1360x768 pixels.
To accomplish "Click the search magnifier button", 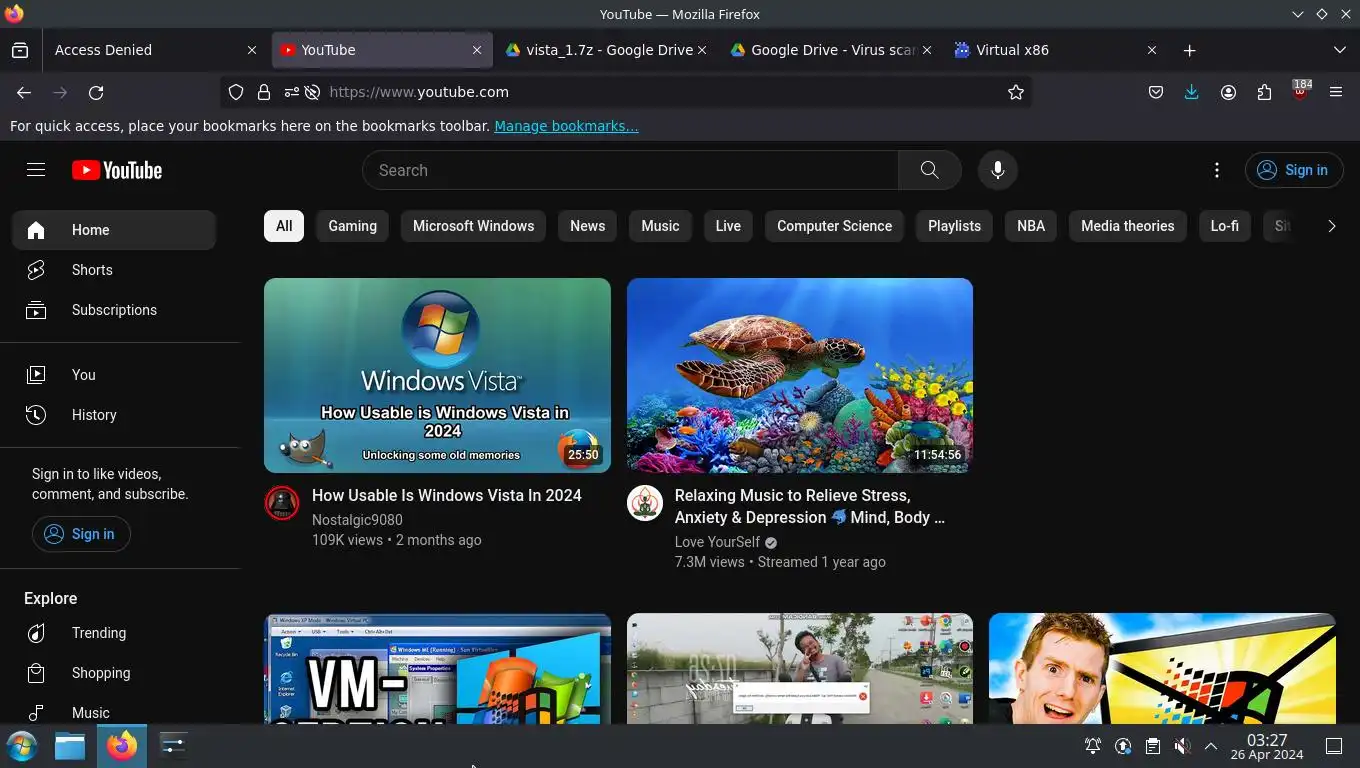I will click(929, 170).
